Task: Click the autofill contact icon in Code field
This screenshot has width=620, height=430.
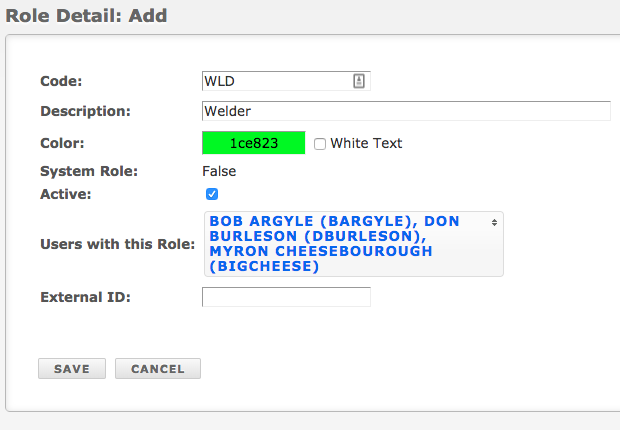Action: click(359, 81)
